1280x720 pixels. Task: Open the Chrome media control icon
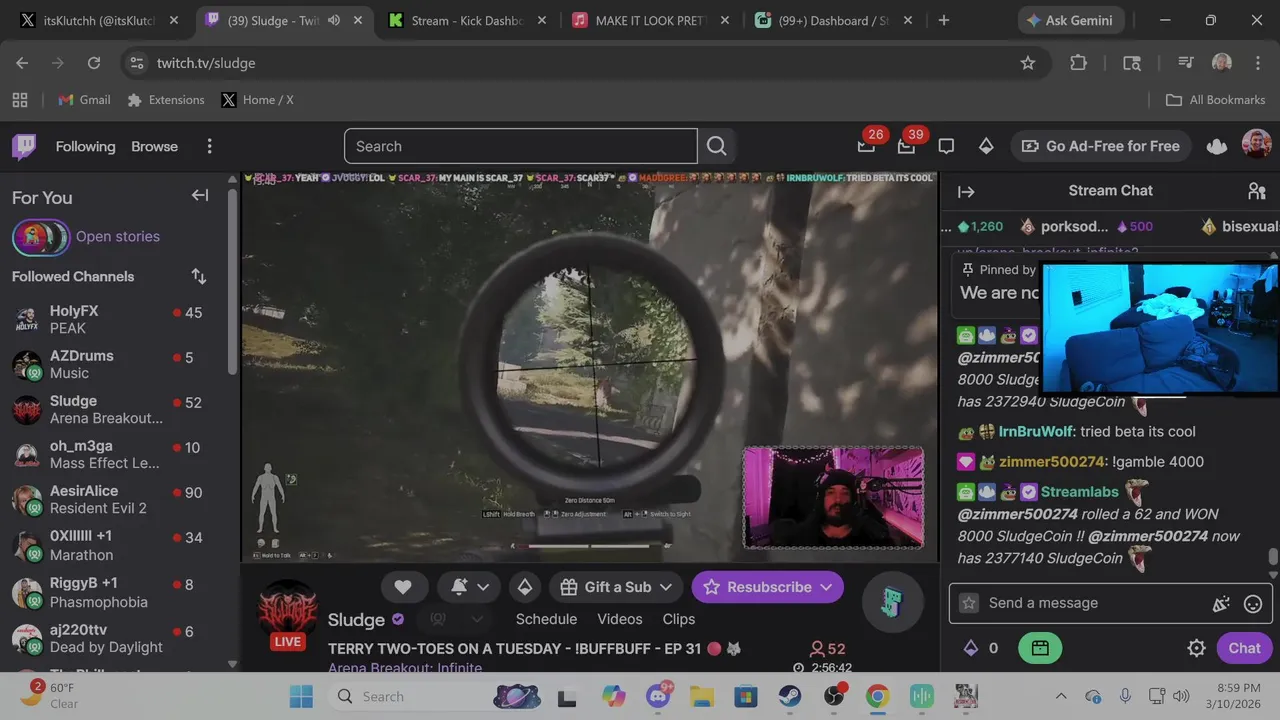(x=1186, y=63)
